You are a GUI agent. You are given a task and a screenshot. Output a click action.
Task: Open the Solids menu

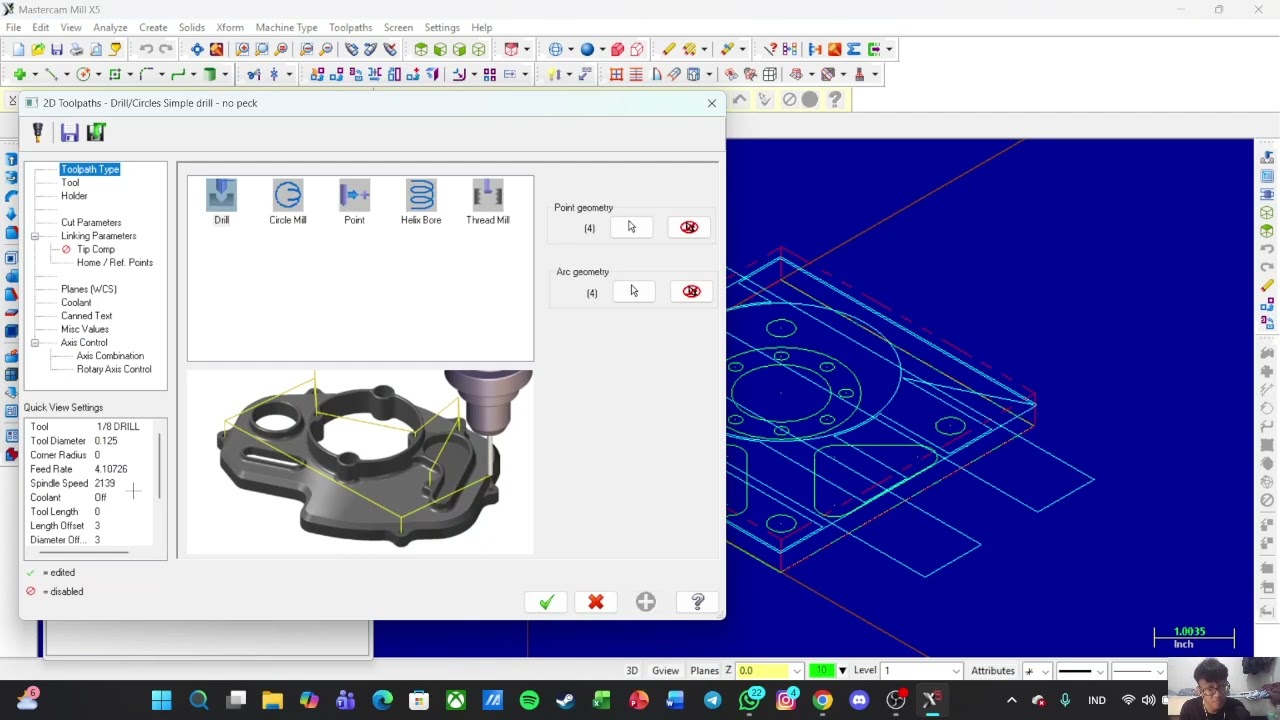click(191, 27)
